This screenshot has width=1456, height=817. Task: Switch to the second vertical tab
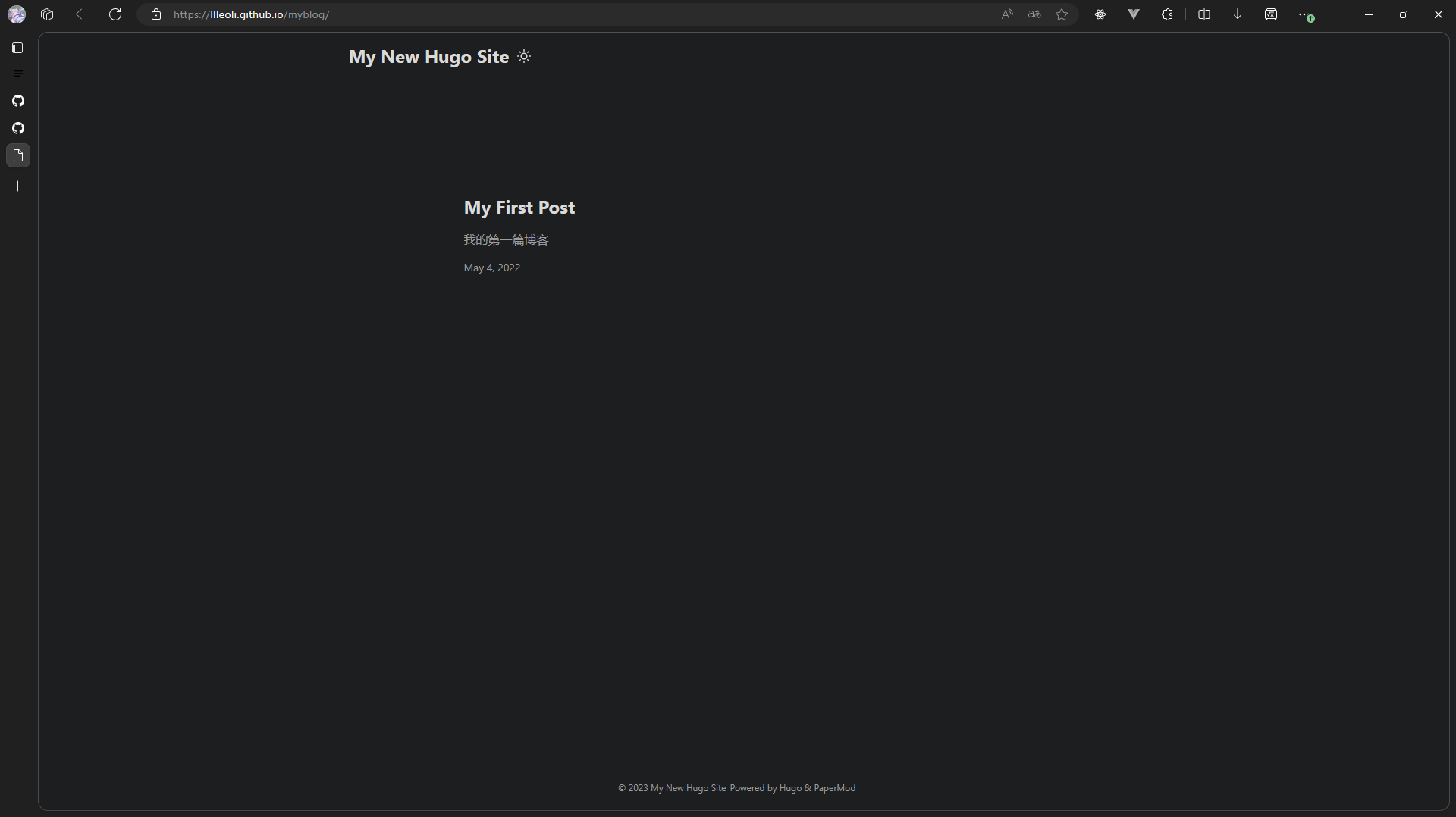pyautogui.click(x=18, y=74)
